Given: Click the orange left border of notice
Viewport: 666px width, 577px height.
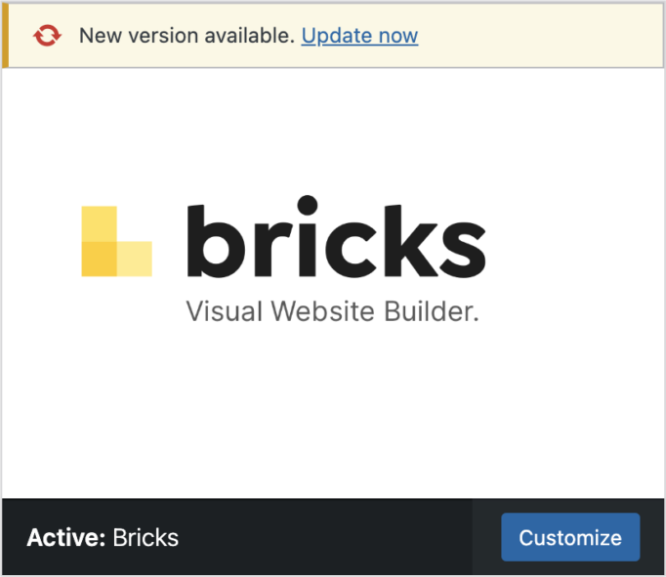Looking at the screenshot, I should 5,36.
